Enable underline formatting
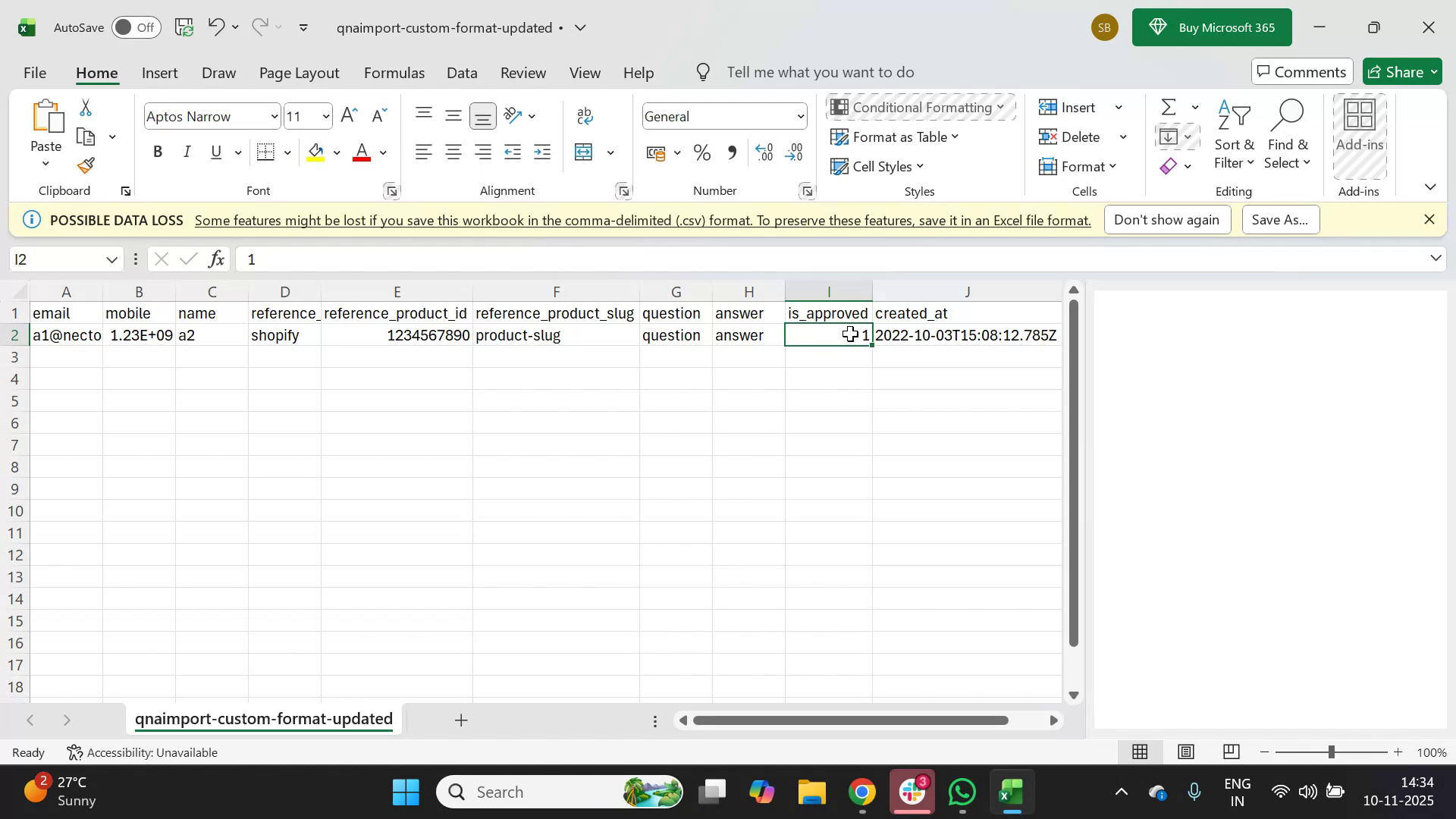 click(215, 152)
